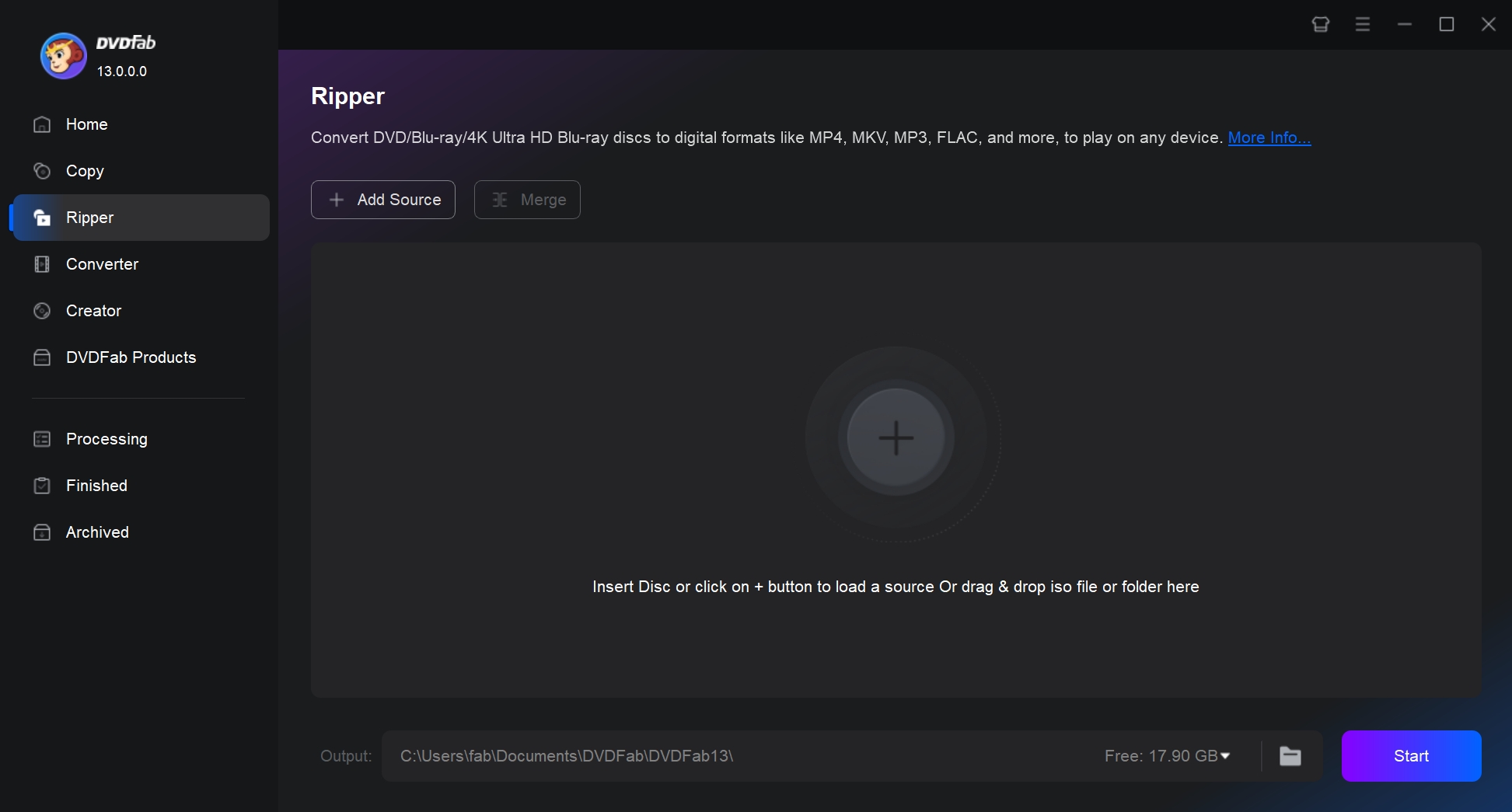
Task: Open the main hamburger menu
Action: tap(1362, 24)
